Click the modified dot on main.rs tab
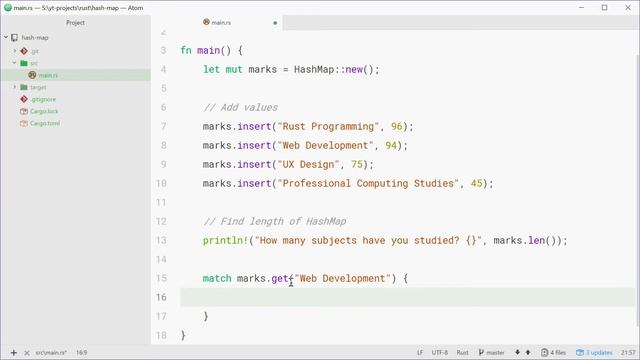This screenshot has height=360, width=640. tap(275, 23)
